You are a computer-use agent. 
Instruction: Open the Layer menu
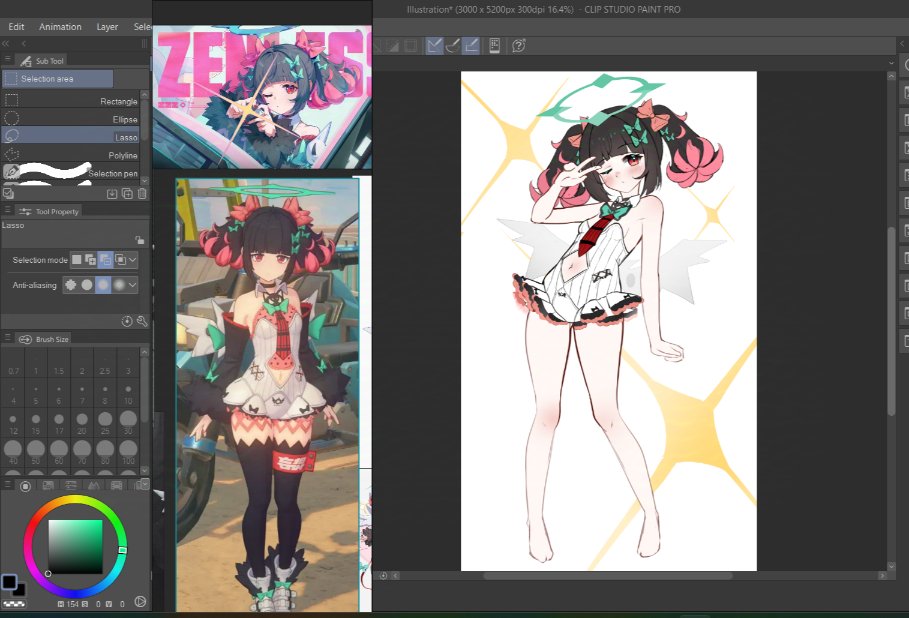point(107,27)
